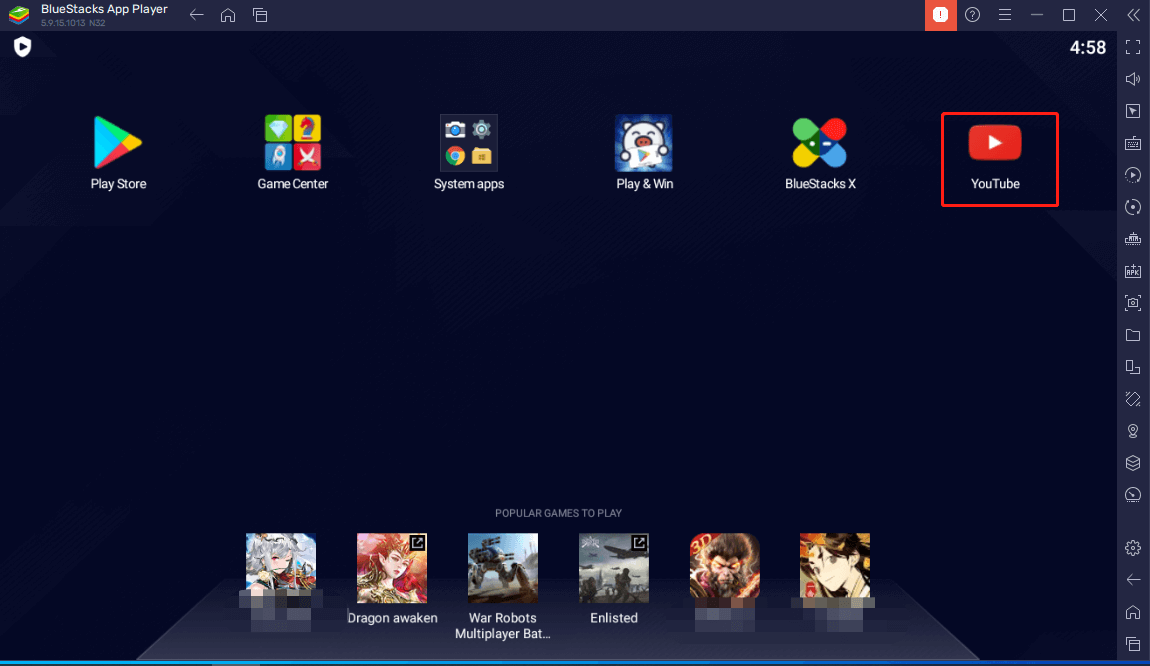Open the multi-instance window icon in sidebar
The height and width of the screenshot is (666, 1150).
coord(1133,367)
